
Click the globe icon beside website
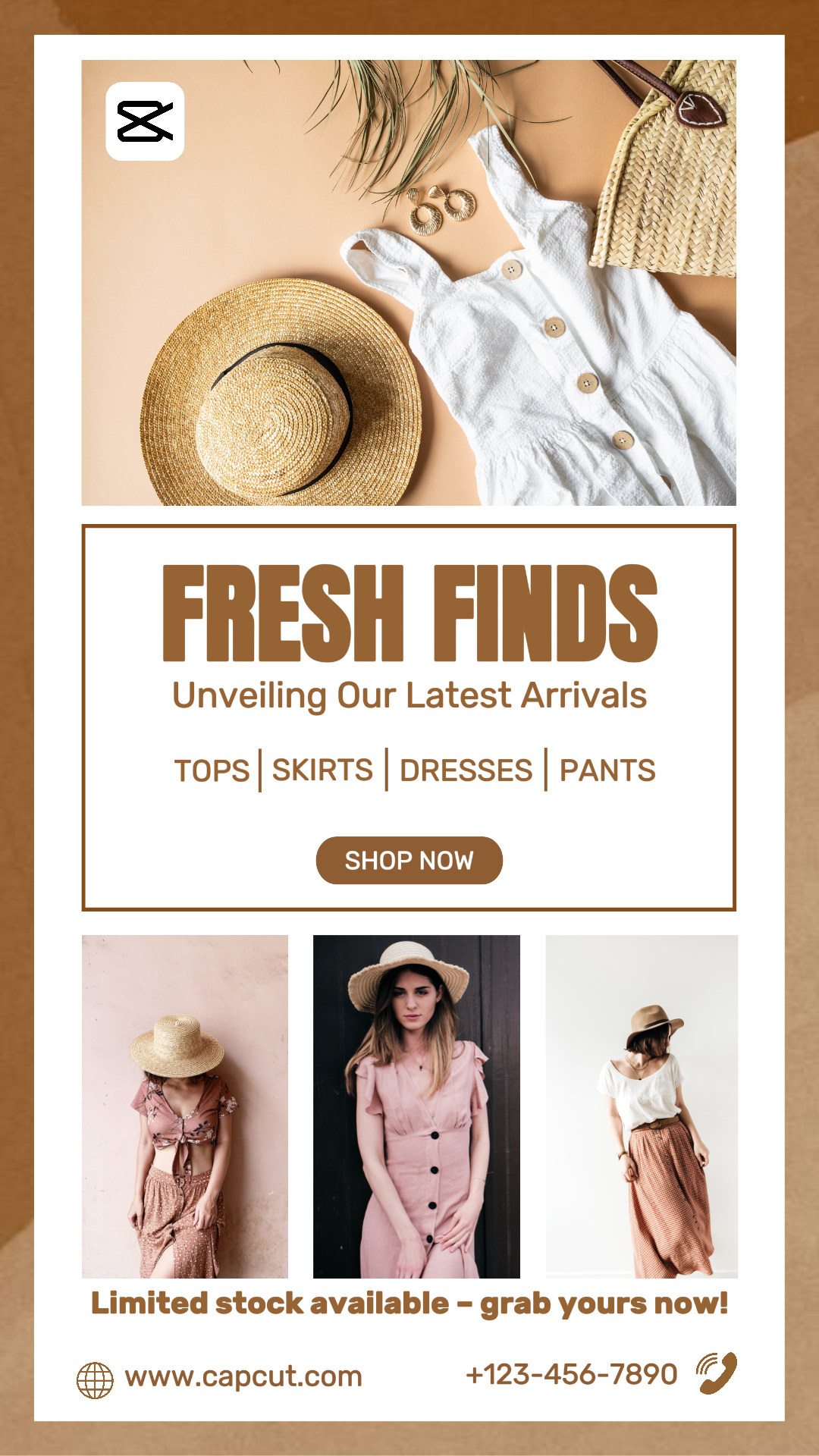point(95,1380)
